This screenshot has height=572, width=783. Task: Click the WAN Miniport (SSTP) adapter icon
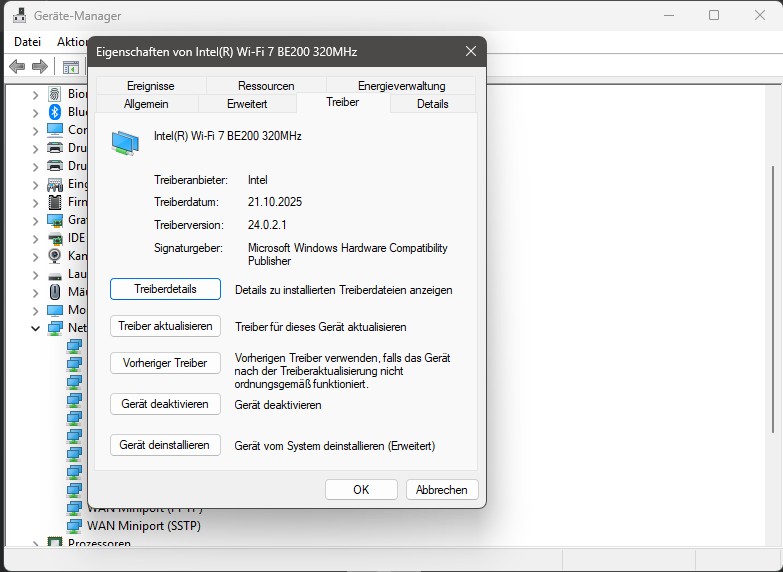tap(74, 526)
